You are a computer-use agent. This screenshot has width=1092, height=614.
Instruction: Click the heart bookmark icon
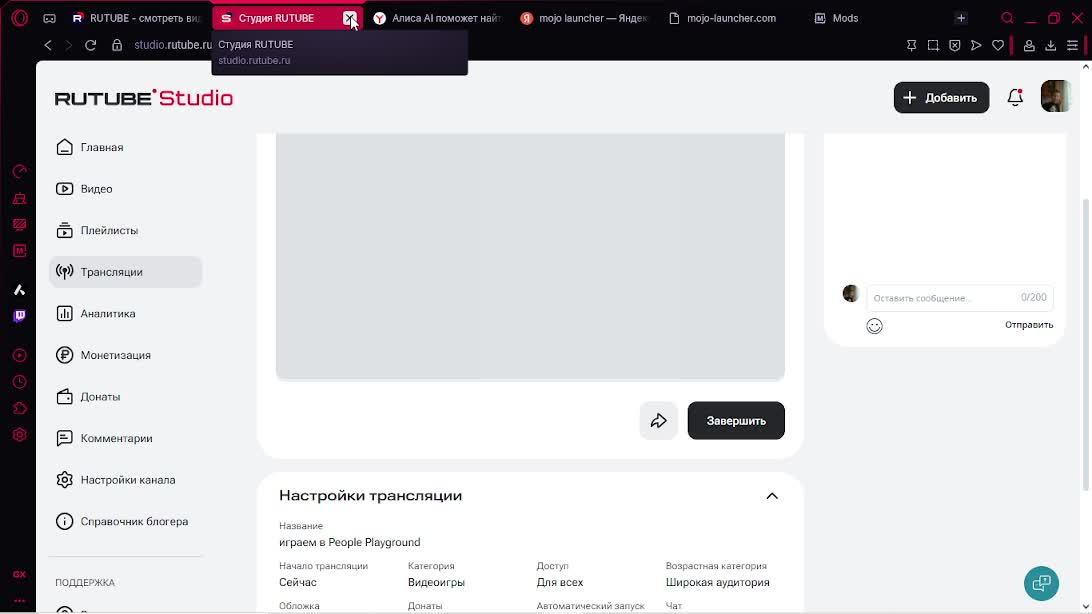(x=998, y=45)
